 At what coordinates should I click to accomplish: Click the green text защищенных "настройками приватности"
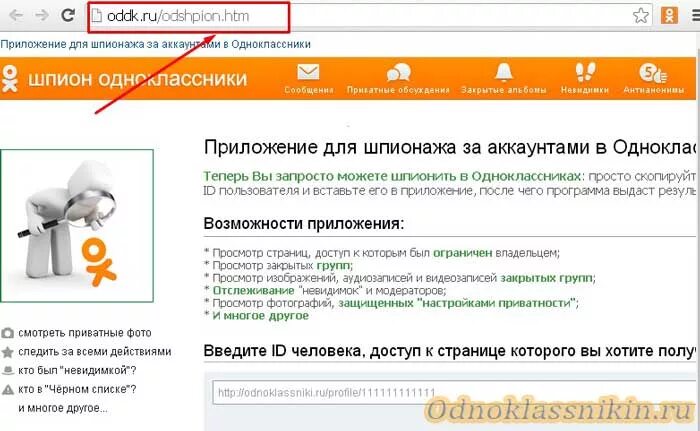tap(457, 303)
